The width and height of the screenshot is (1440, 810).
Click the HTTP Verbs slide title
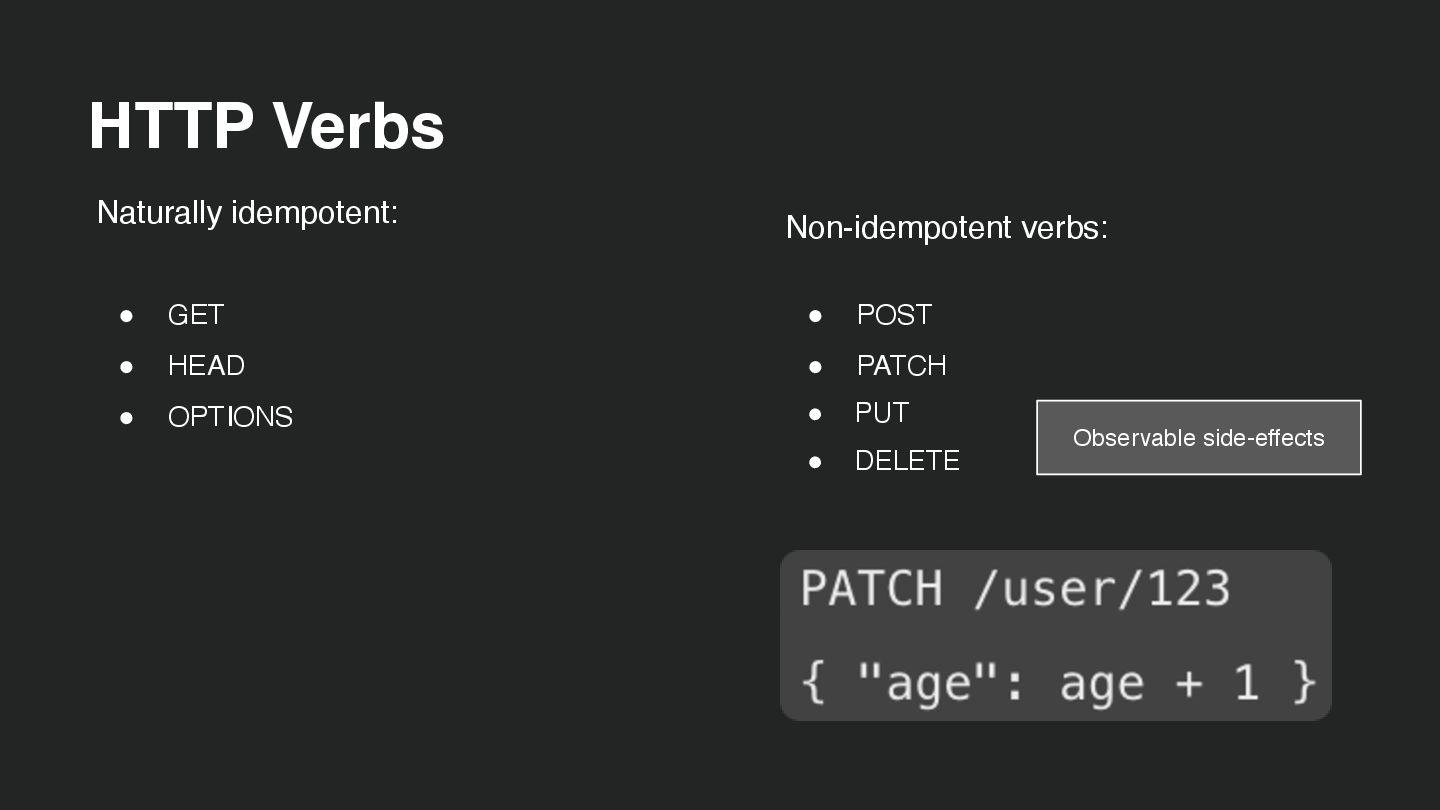tap(266, 126)
